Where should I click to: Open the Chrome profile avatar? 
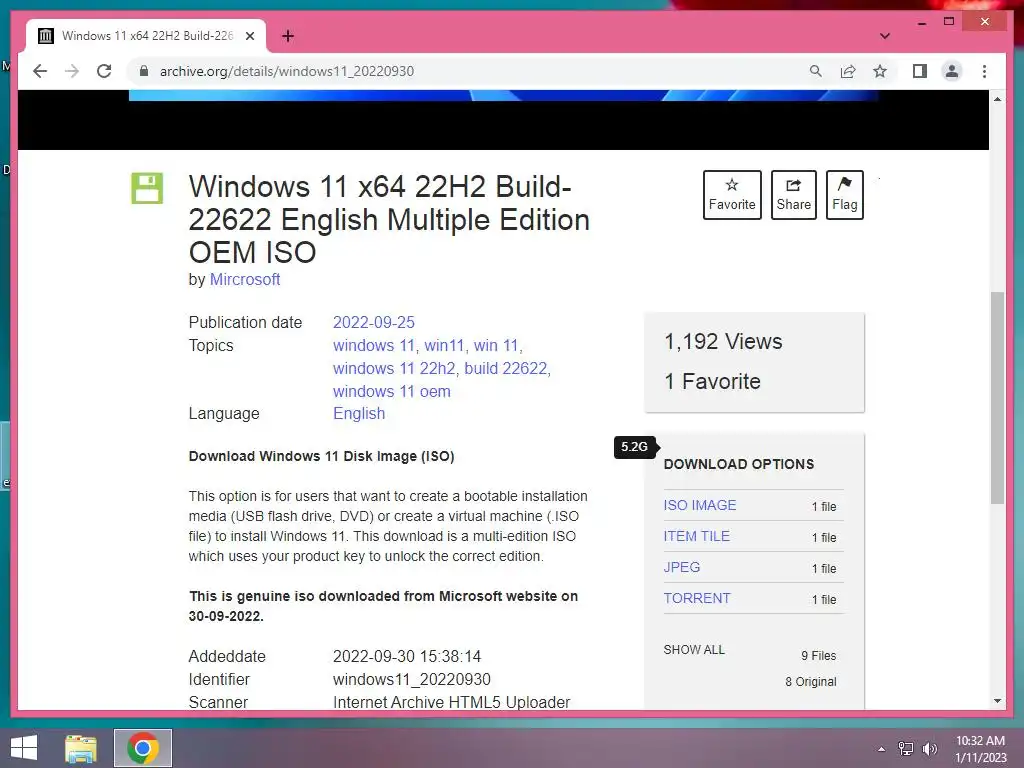952,71
